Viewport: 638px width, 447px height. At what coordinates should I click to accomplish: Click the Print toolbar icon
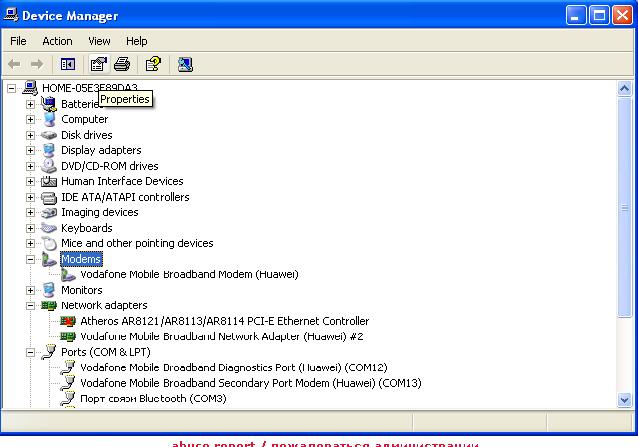tap(122, 64)
